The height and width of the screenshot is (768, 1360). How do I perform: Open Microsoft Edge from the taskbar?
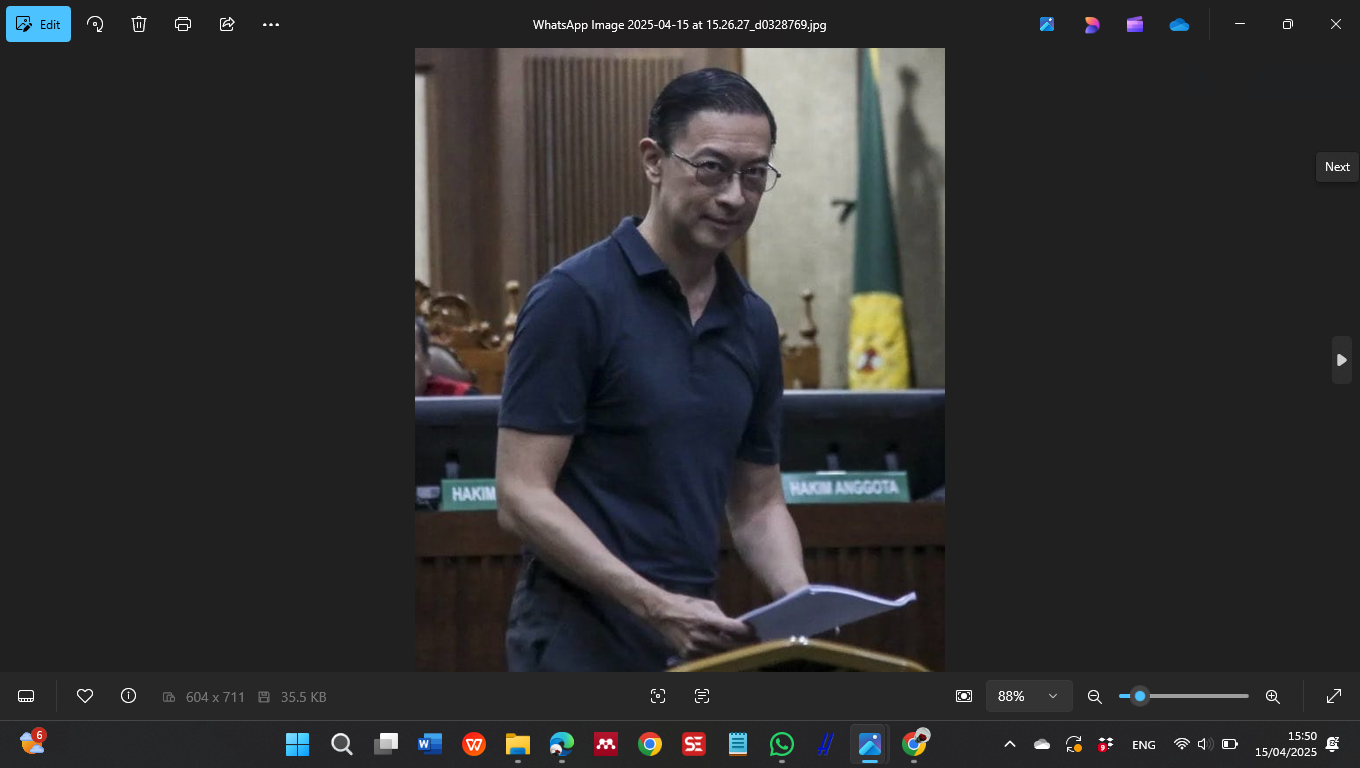pos(561,744)
